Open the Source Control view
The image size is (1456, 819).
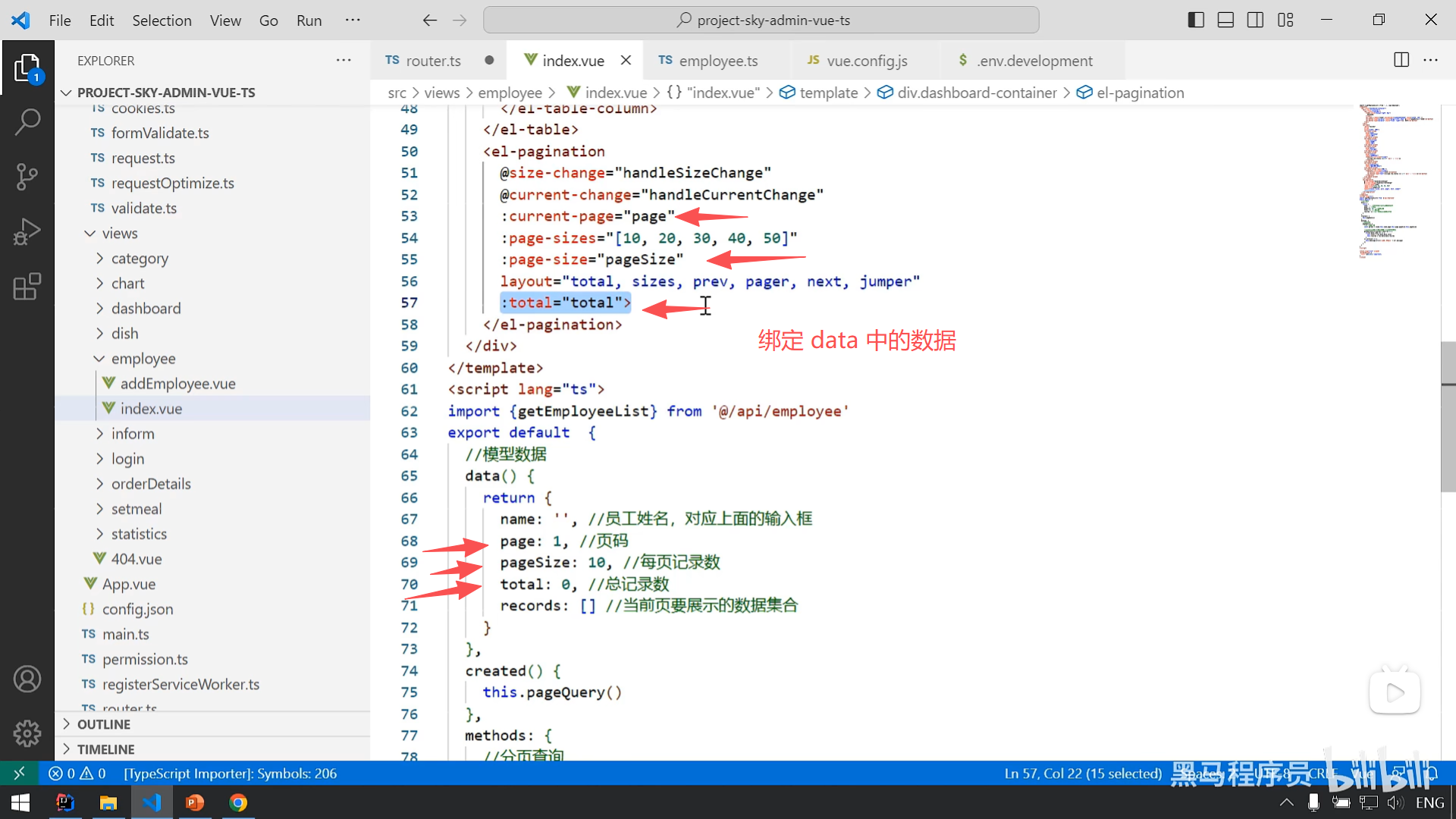[27, 177]
